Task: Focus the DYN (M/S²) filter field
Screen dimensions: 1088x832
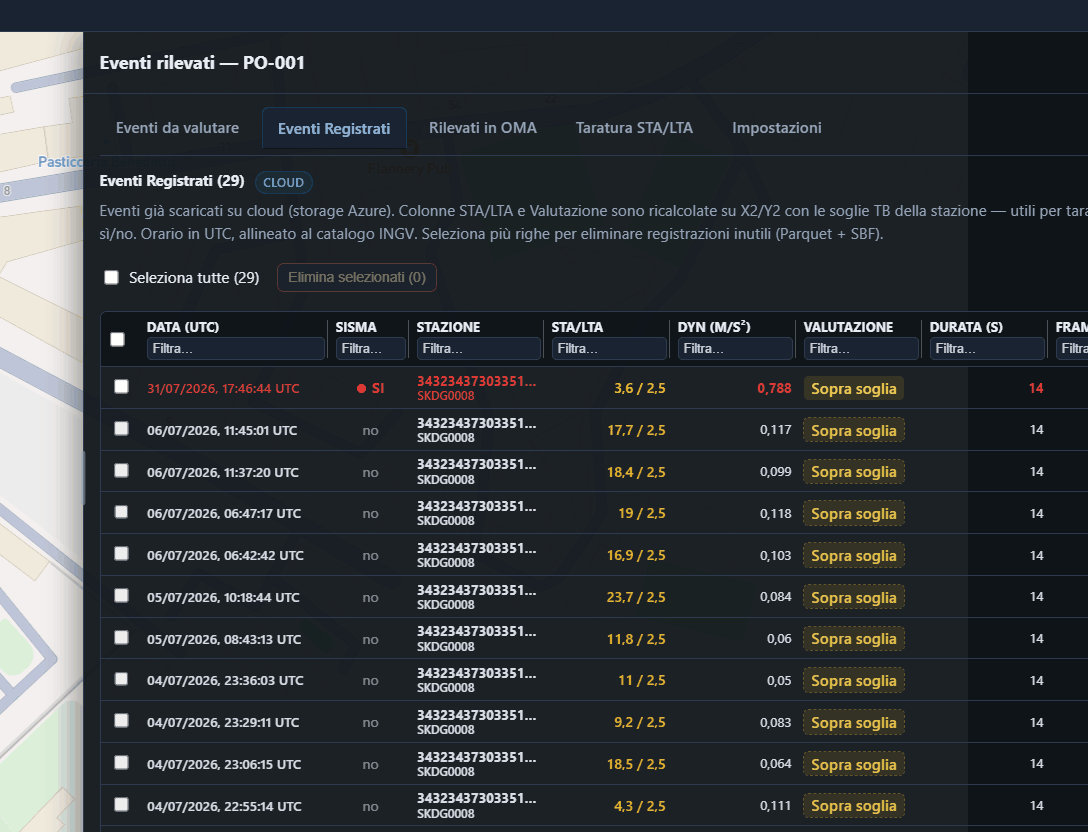Action: click(736, 348)
